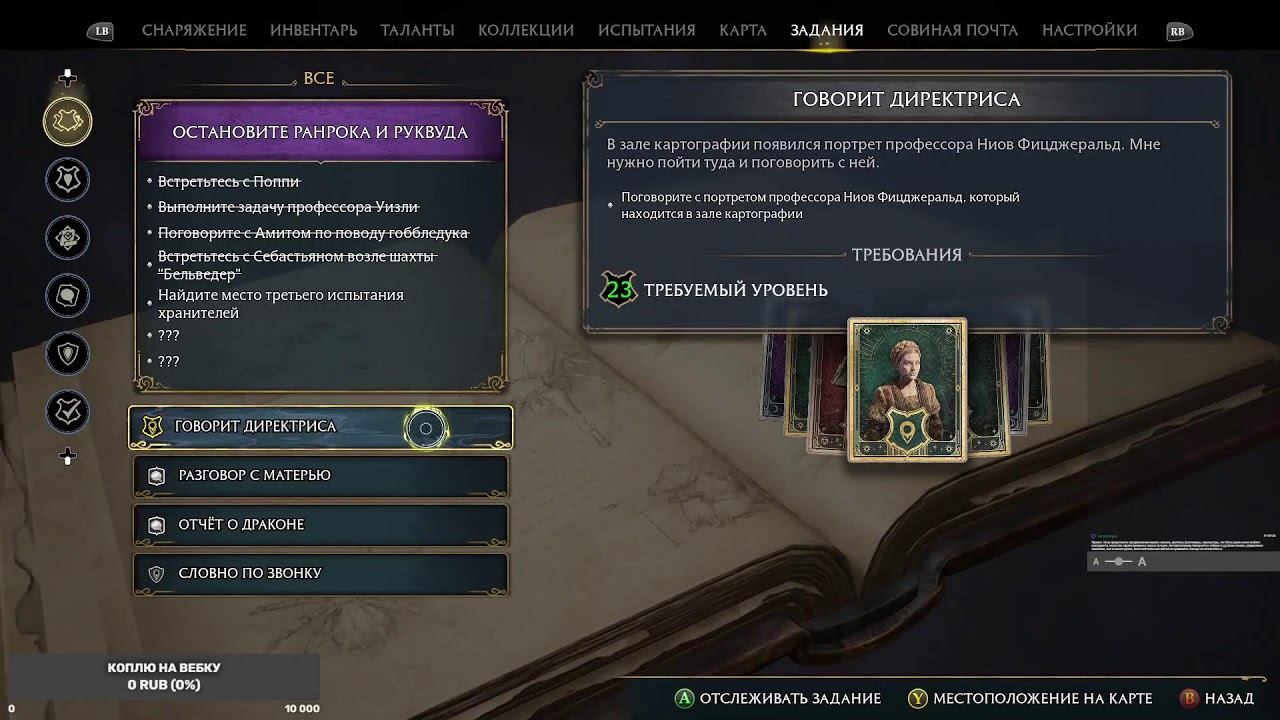The height and width of the screenshot is (720, 1280).
Task: Click the Niamh Fitzgerald portrait card
Action: click(x=907, y=389)
